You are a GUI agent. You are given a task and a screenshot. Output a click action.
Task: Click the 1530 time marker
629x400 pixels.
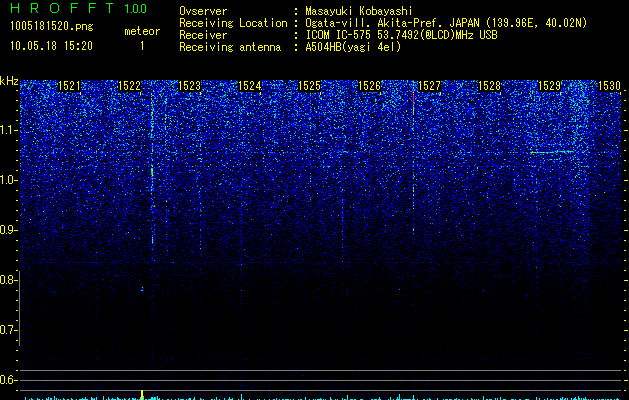tap(609, 86)
